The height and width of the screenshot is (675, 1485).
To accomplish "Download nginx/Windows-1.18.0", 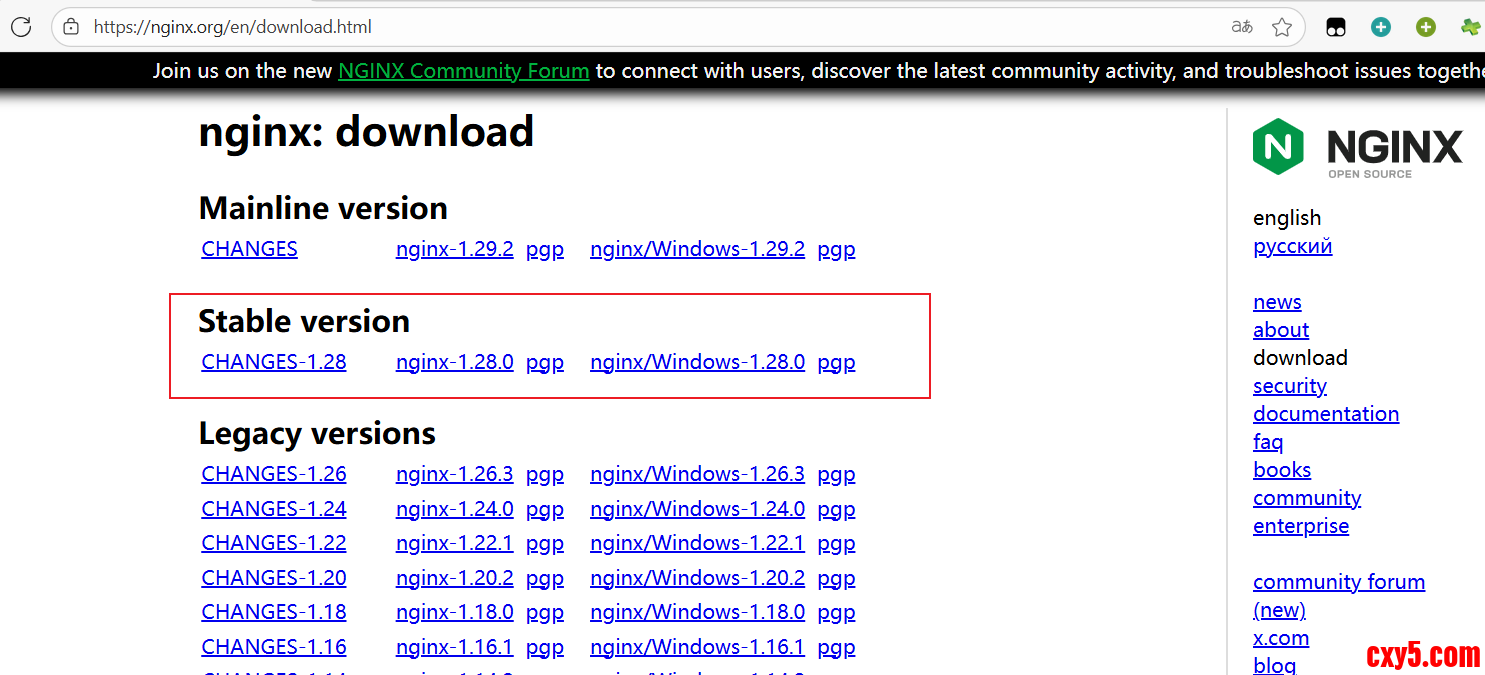I will tap(698, 612).
